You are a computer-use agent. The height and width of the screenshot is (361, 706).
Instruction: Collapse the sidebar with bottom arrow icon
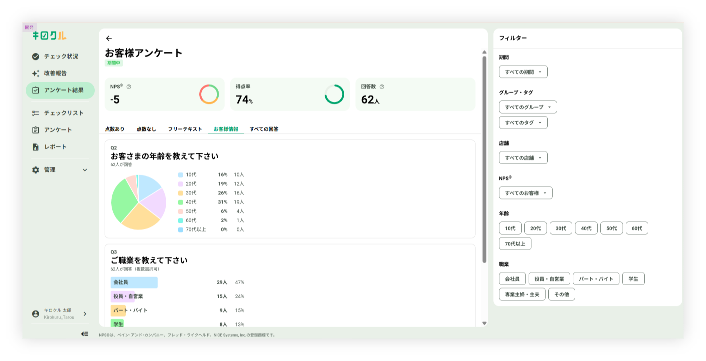point(85,334)
